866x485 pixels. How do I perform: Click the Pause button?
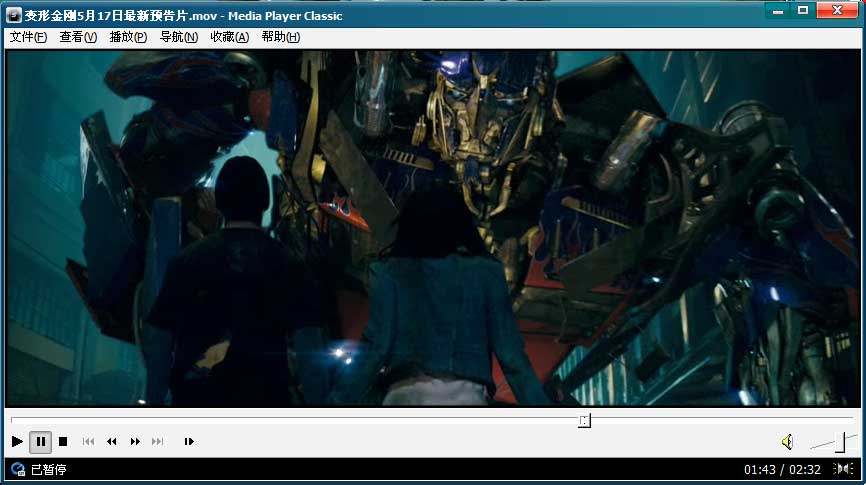(x=40, y=441)
